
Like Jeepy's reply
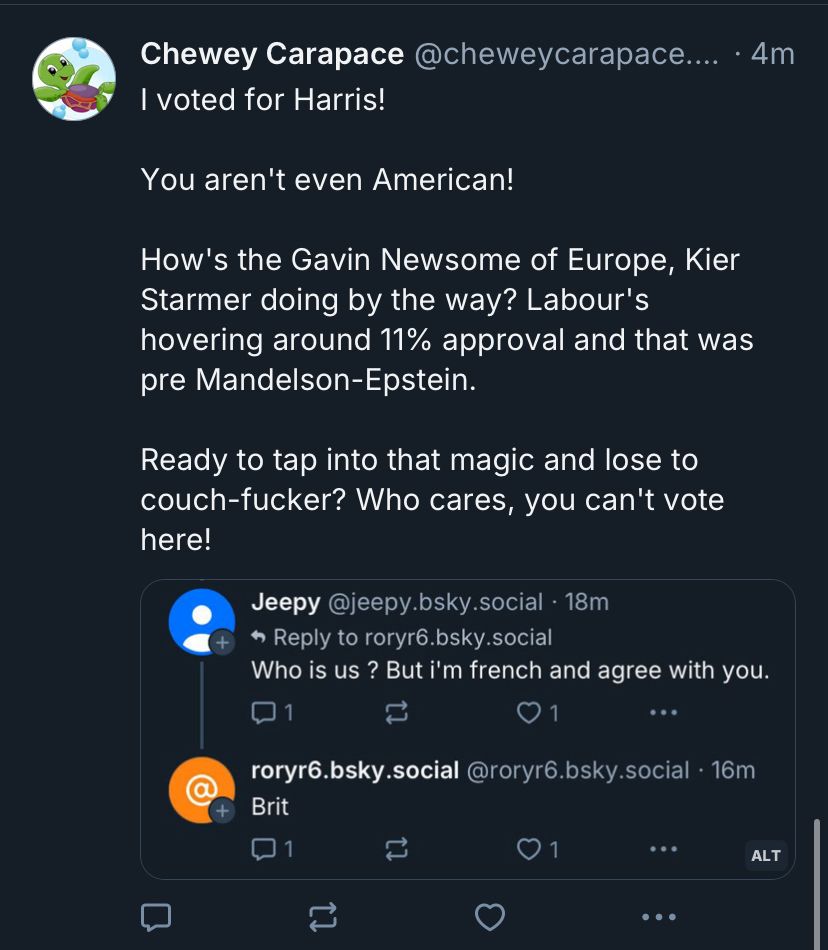pos(530,712)
